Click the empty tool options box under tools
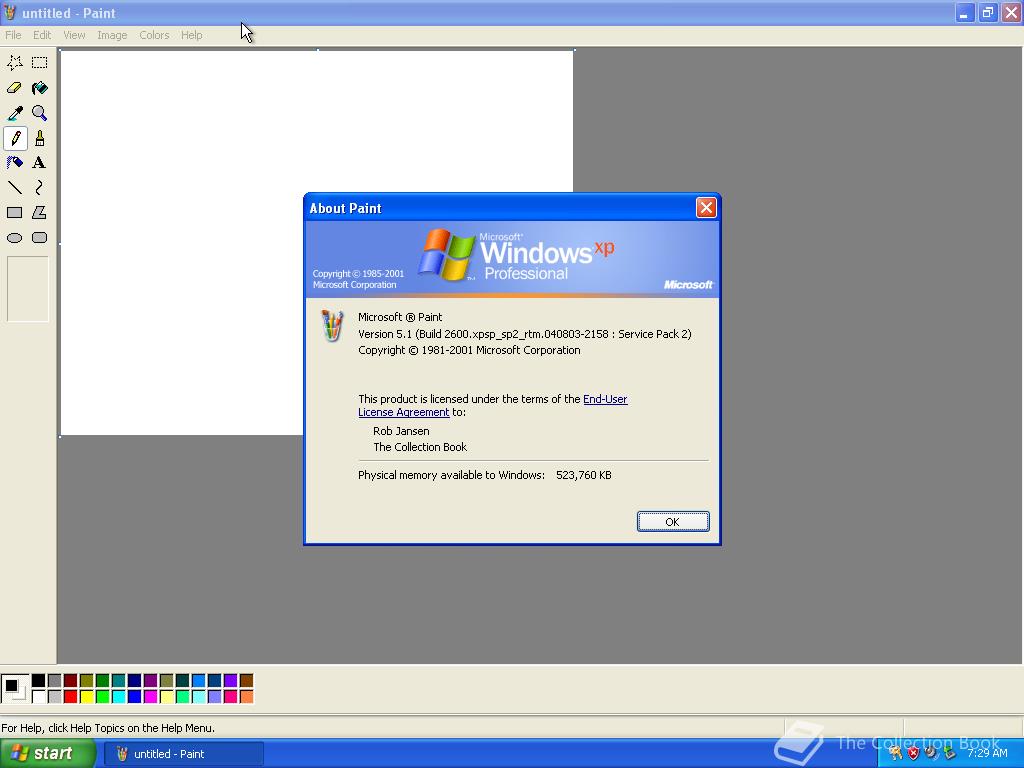 [x=27, y=289]
